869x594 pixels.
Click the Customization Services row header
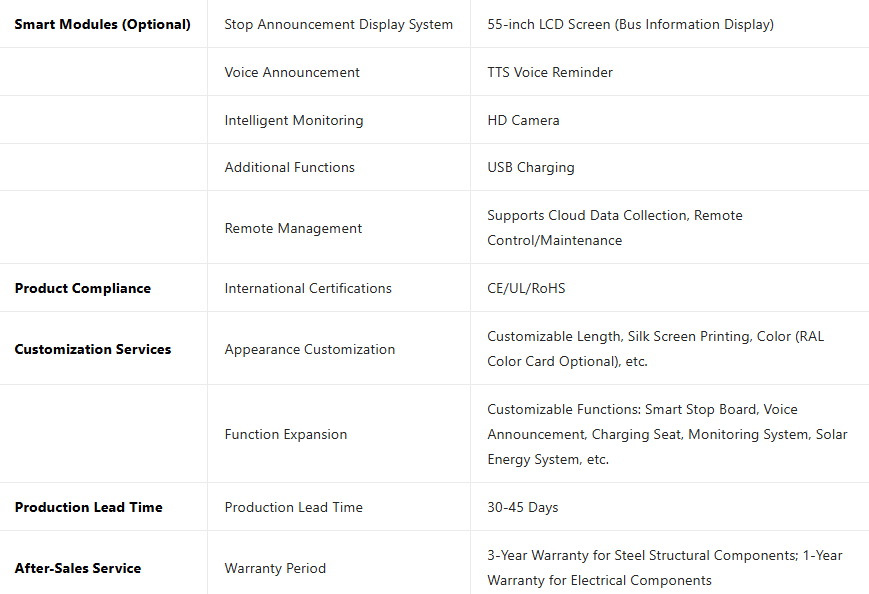click(93, 349)
